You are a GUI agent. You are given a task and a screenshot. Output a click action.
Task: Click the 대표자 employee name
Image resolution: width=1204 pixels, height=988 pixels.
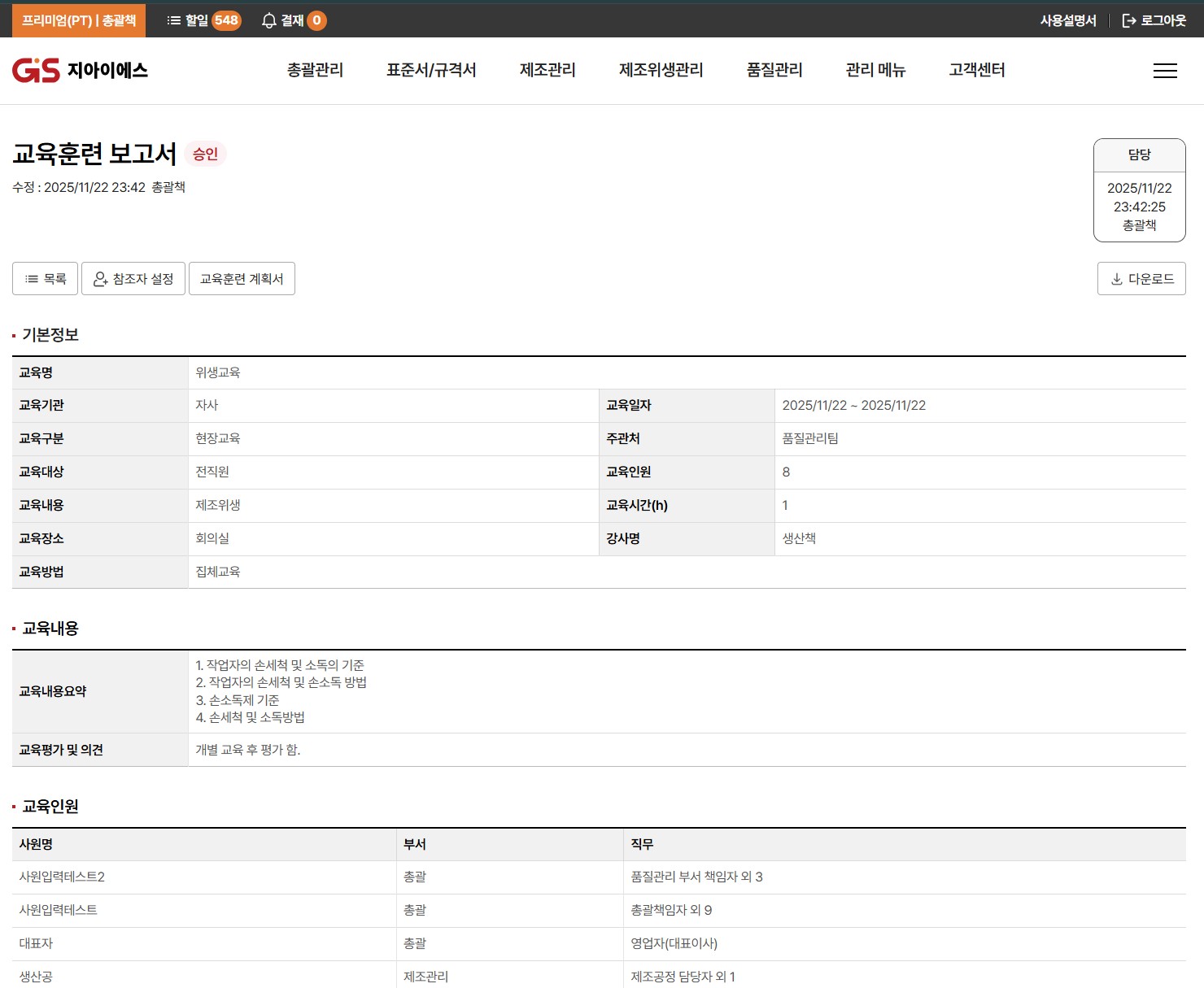coord(36,944)
